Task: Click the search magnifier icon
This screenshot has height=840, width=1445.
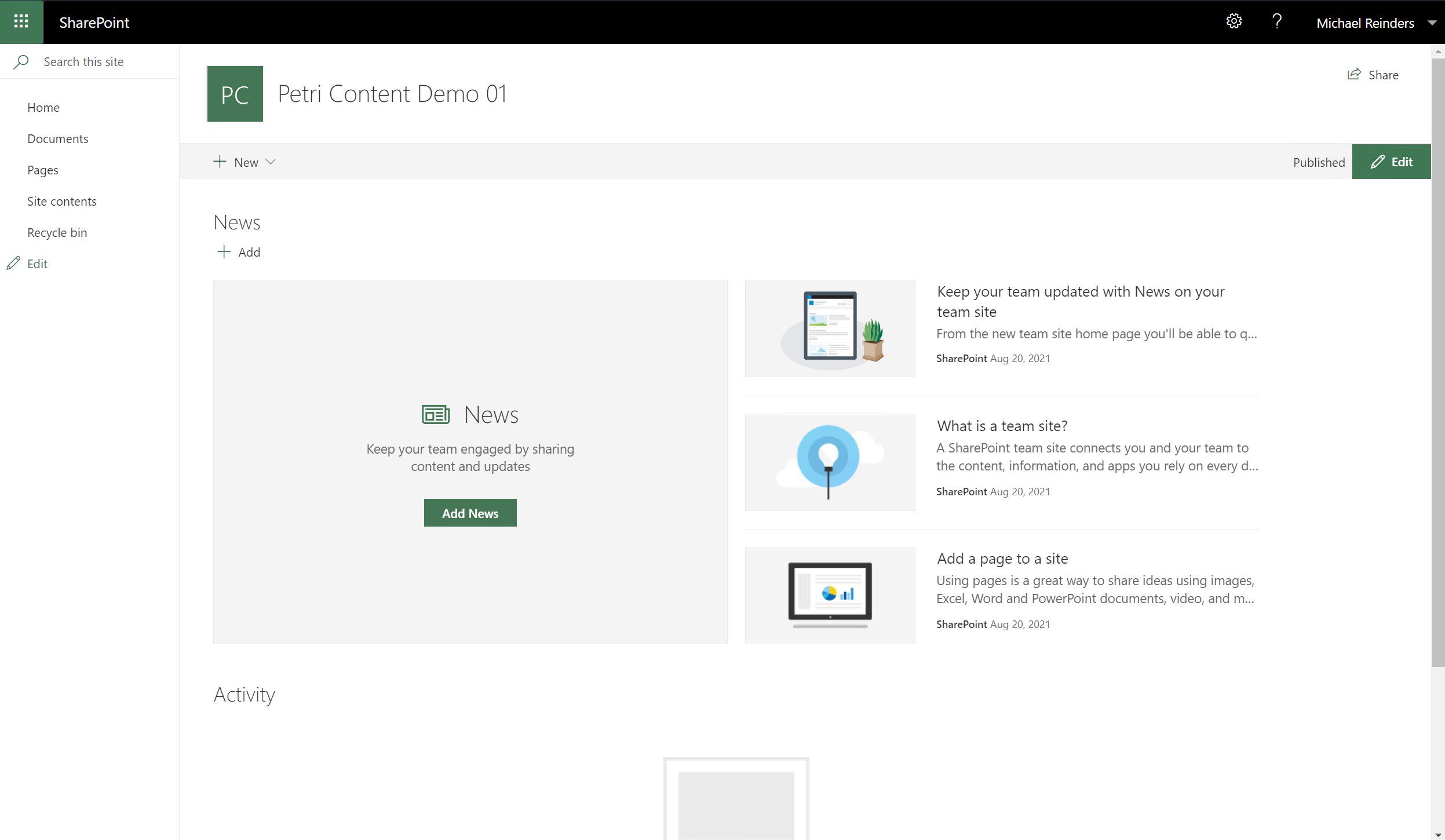Action: click(21, 61)
